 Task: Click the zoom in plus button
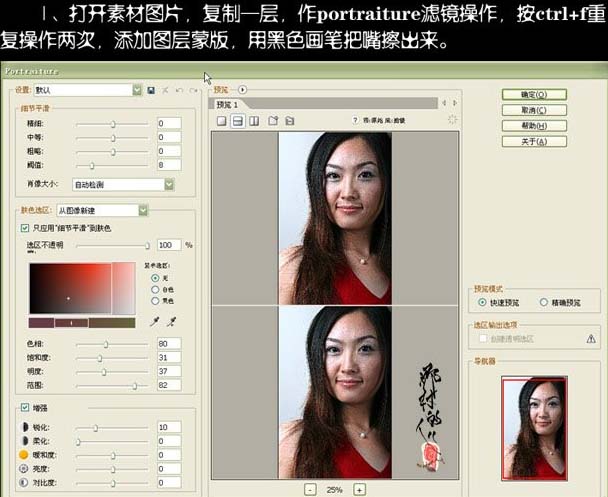click(x=359, y=489)
